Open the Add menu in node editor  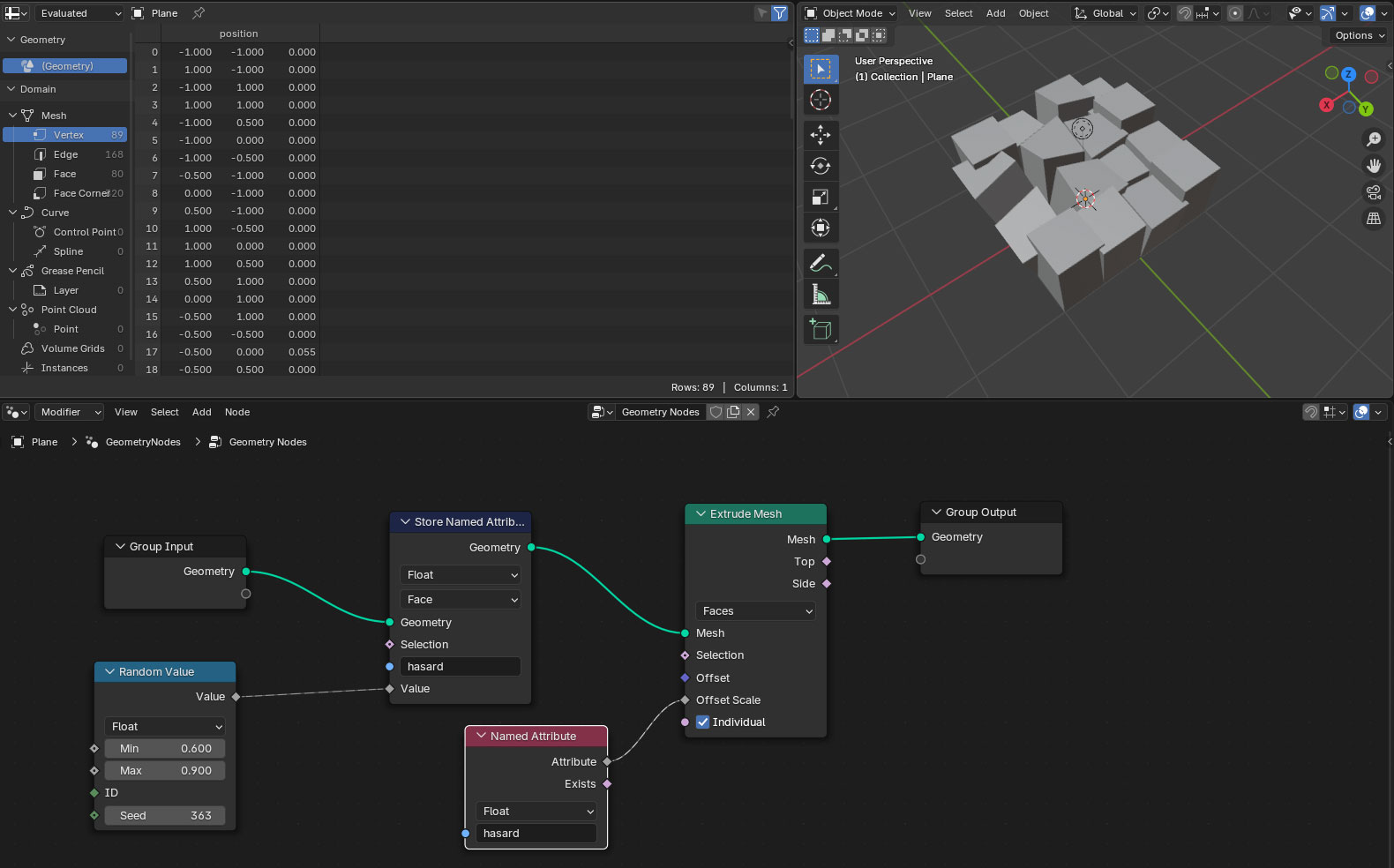pos(201,412)
